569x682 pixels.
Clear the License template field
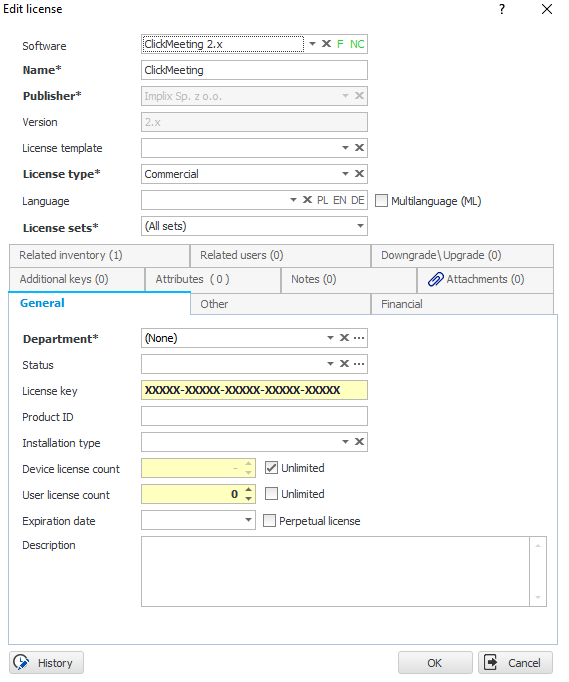click(359, 148)
